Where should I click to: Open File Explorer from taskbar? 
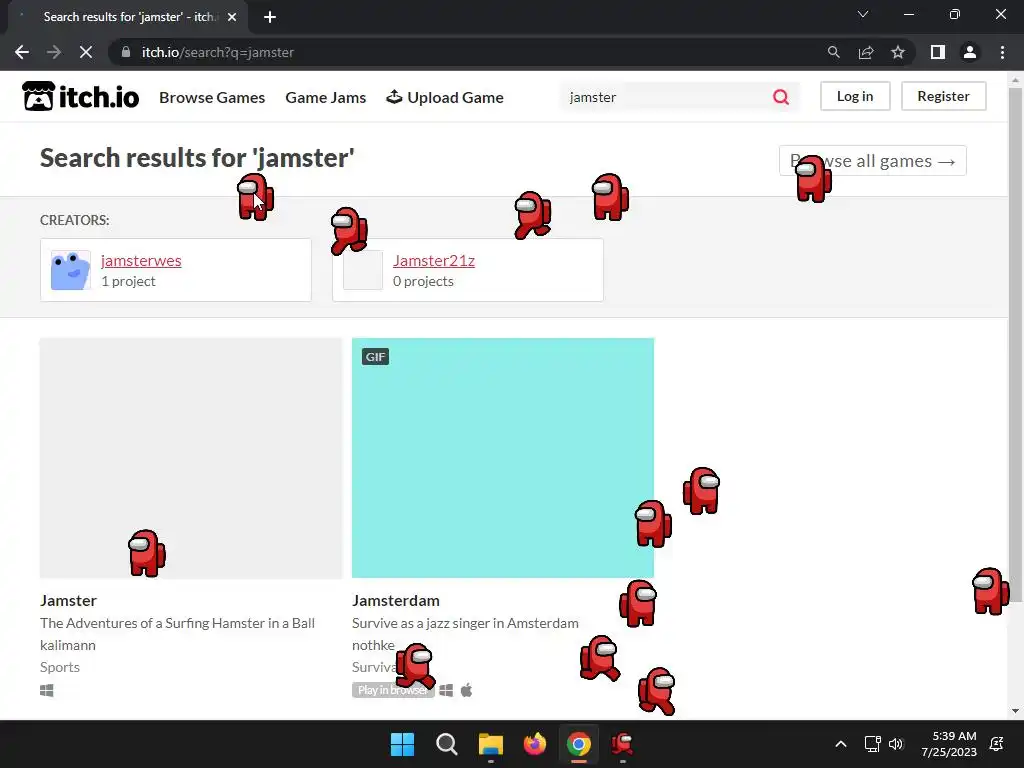tap(490, 744)
